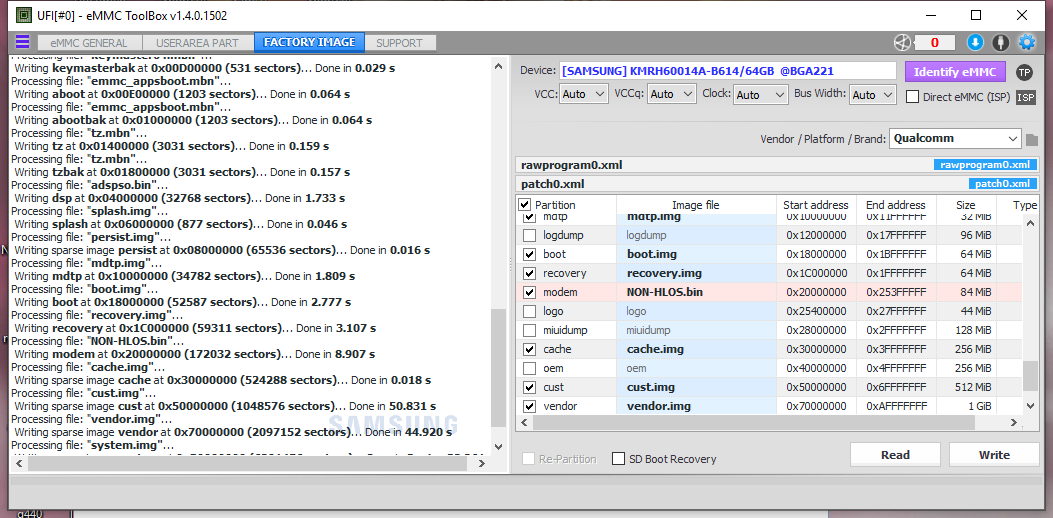Screen dimensions: 1053x518
Task: Click the log horizontal scroll left arrow
Action: (18, 463)
